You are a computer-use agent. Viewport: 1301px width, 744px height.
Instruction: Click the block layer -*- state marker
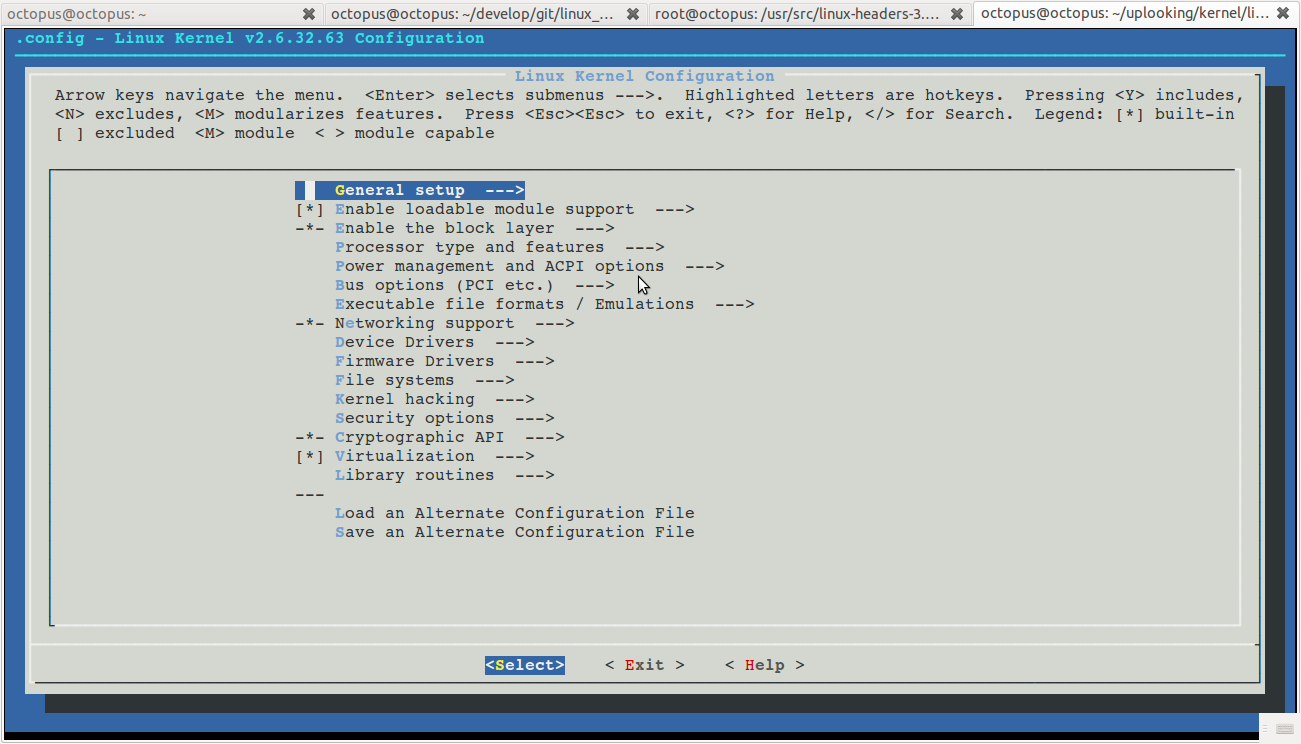click(310, 228)
